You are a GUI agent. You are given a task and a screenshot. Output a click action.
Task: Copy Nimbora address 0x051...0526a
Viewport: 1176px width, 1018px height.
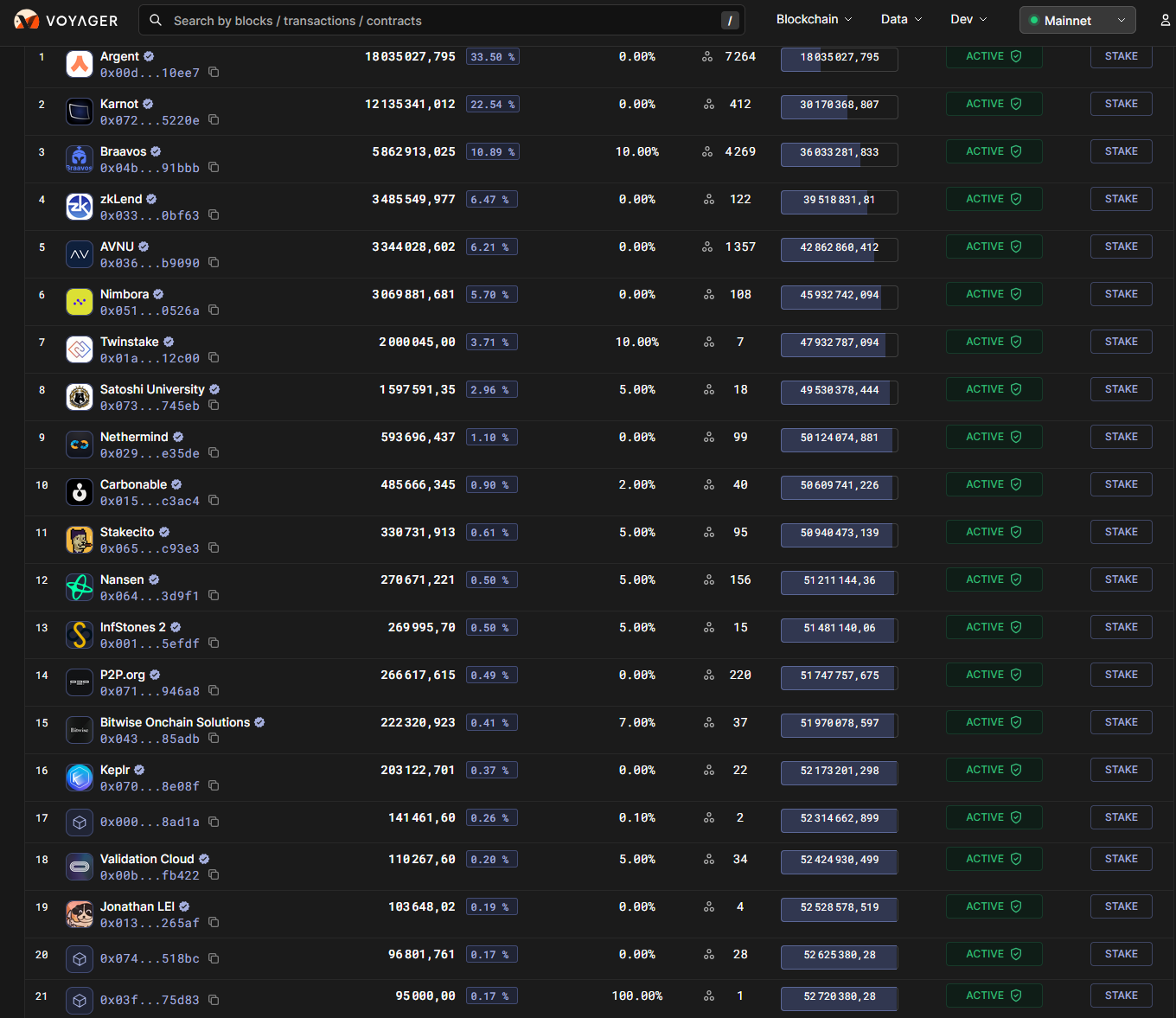[x=214, y=311]
